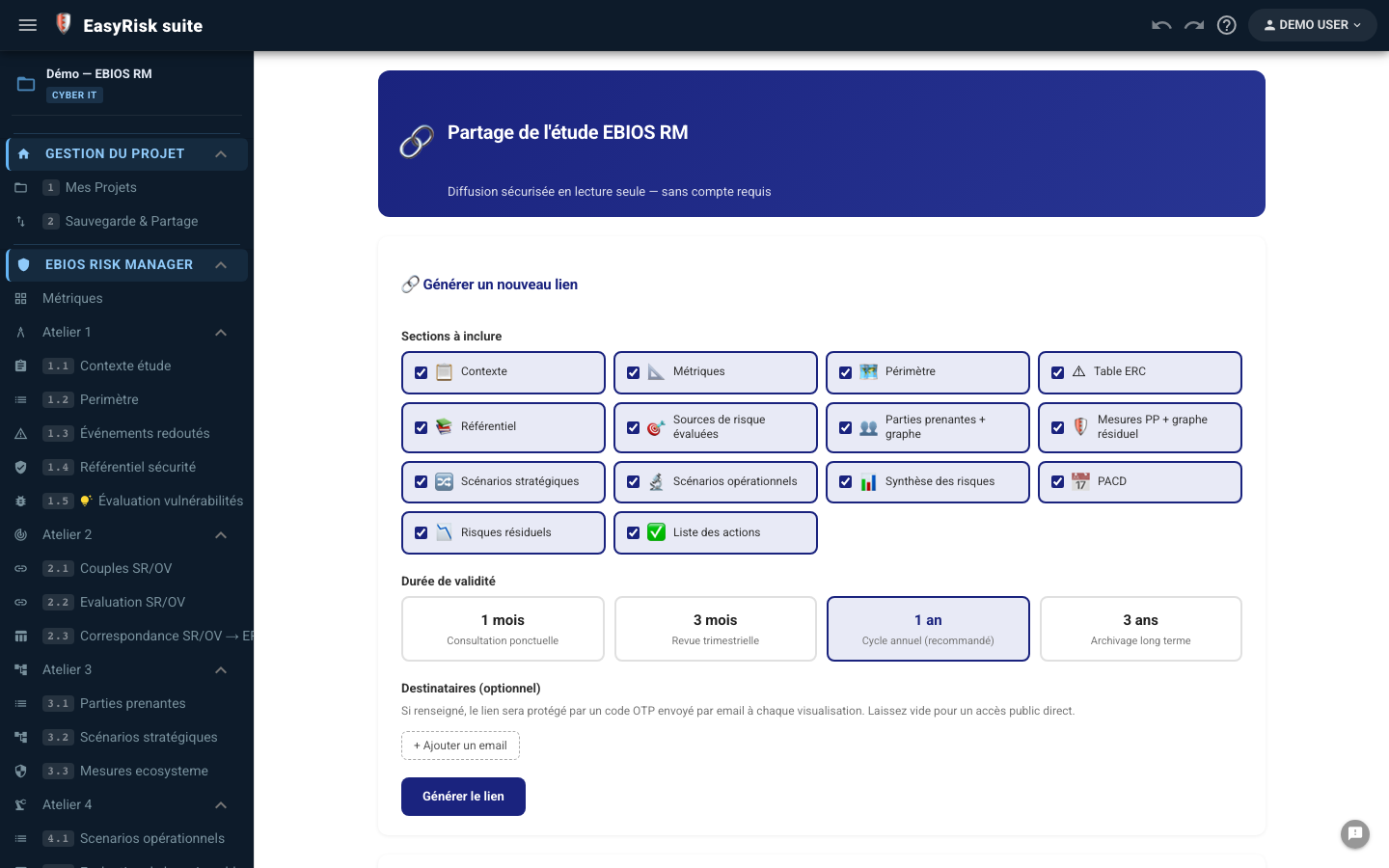Screen dimensions: 1389x868
Task: Click the EasyRisk suite shield logo
Action: point(64,24)
